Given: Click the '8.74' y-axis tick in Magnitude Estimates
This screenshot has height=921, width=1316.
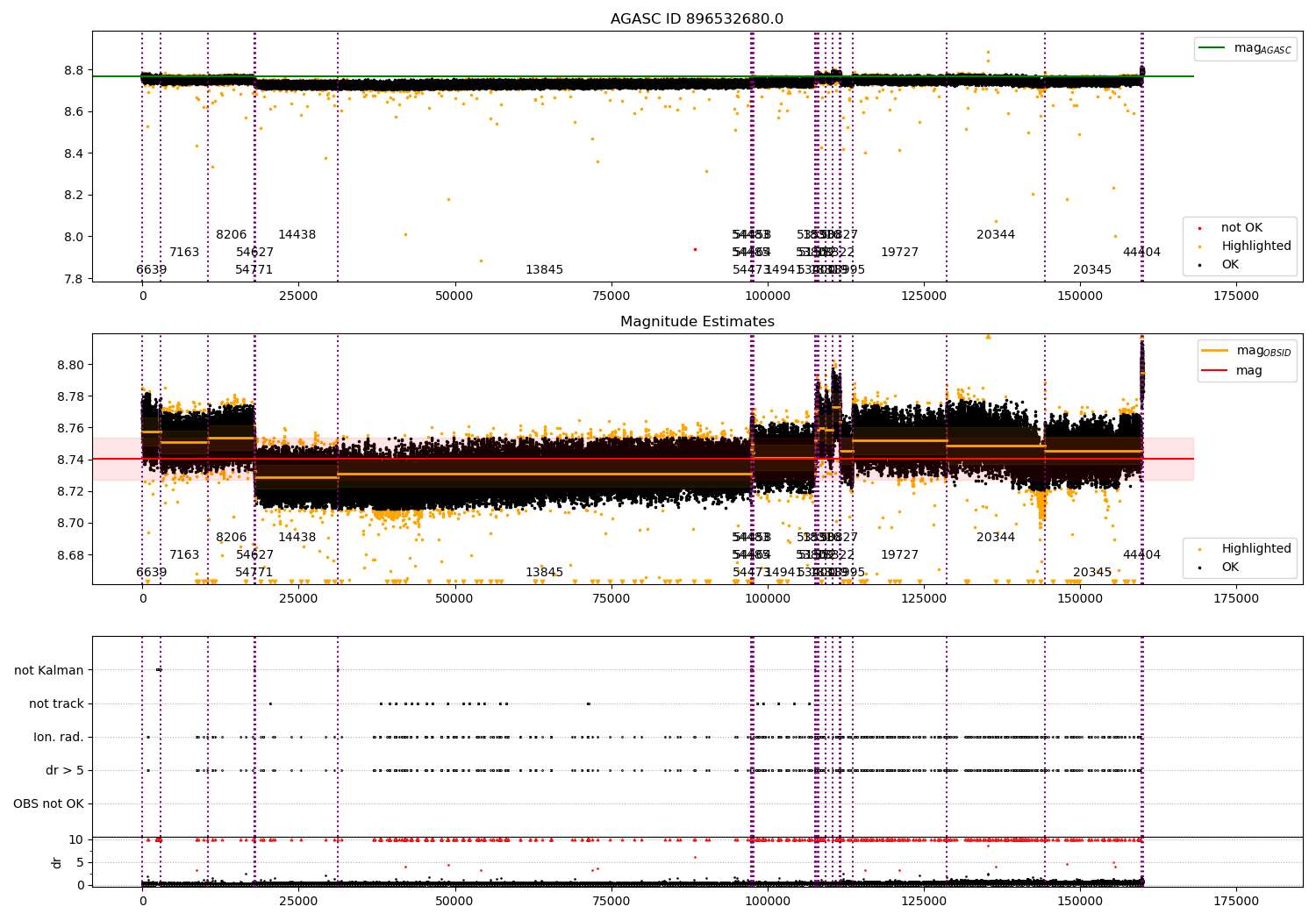Looking at the screenshot, I should click(70, 460).
